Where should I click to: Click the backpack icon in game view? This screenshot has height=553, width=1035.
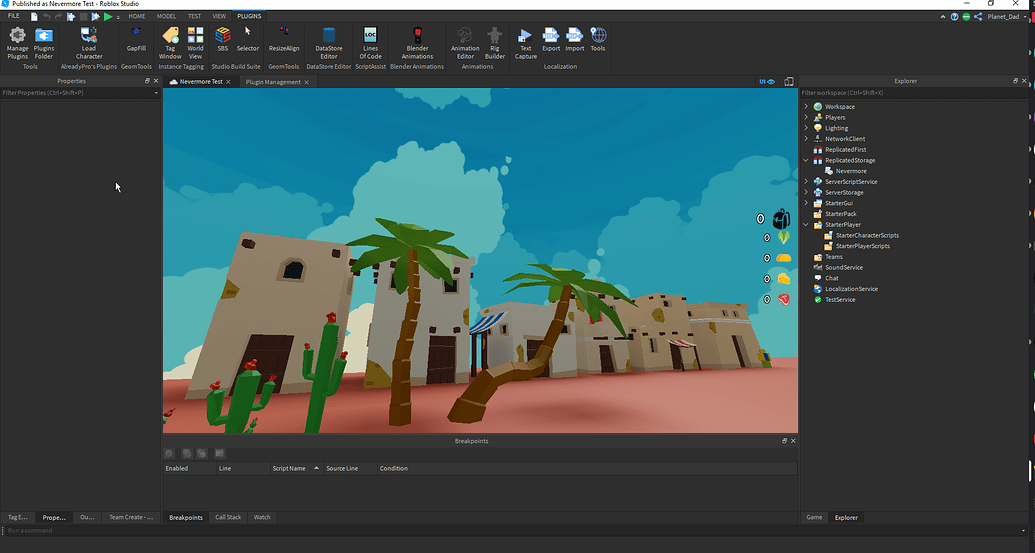[x=782, y=218]
